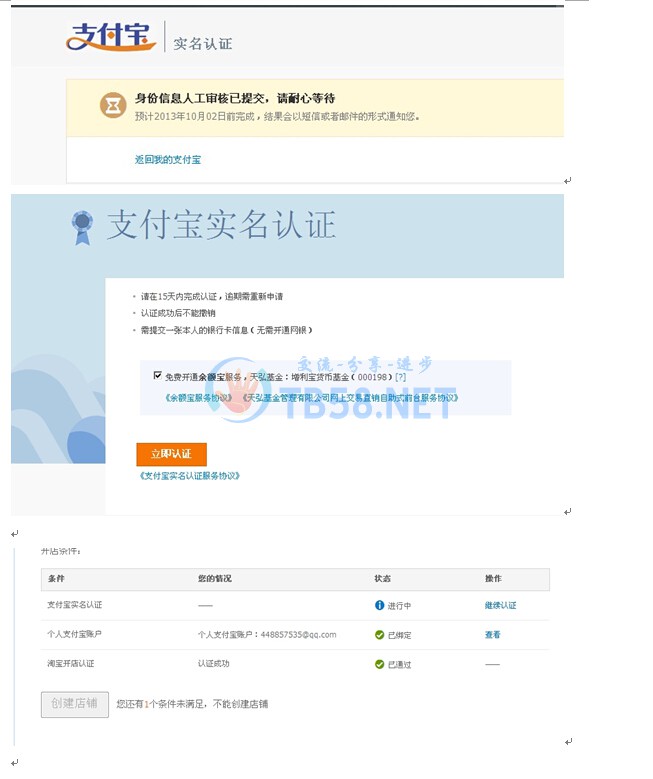Viewport: 653px width, 779px height.
Task: Open the 天弘基金管理有限公司 service agreement link
Action: [350, 397]
